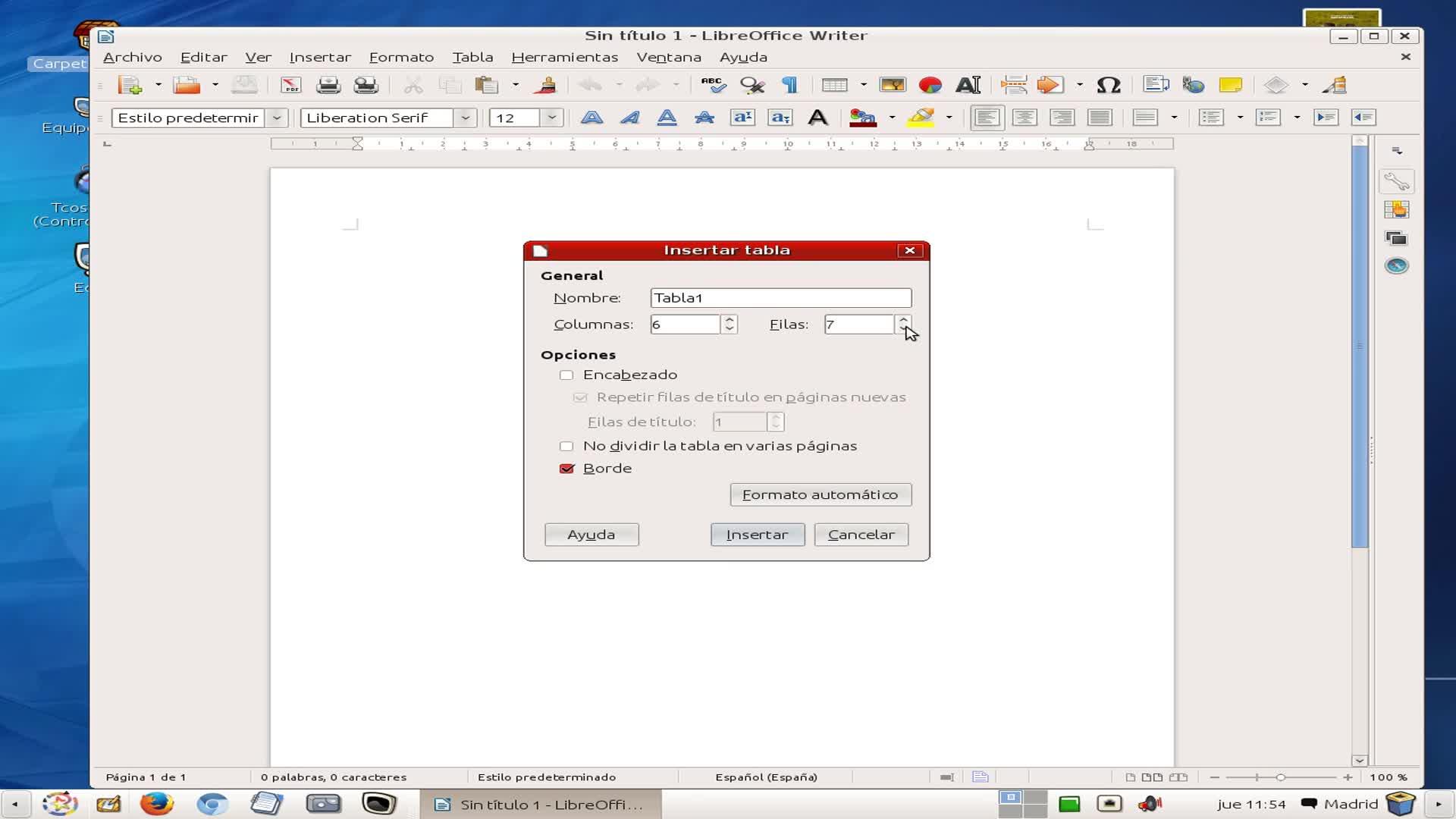Open the paragraph style dropdown

pos(277,118)
